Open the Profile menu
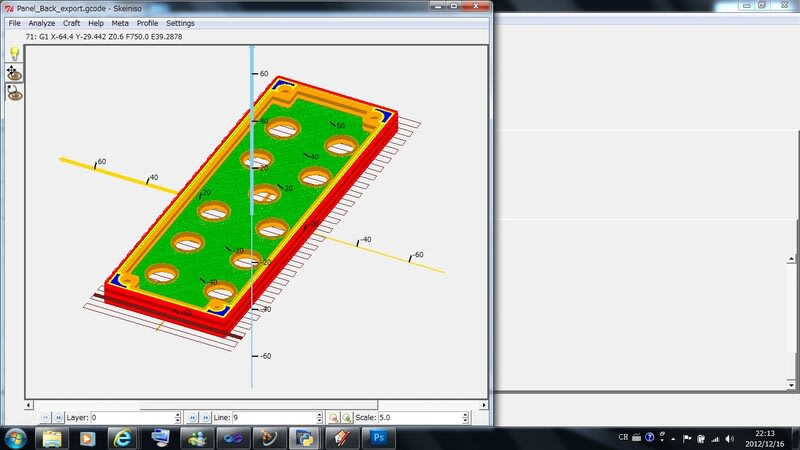 pyautogui.click(x=147, y=23)
